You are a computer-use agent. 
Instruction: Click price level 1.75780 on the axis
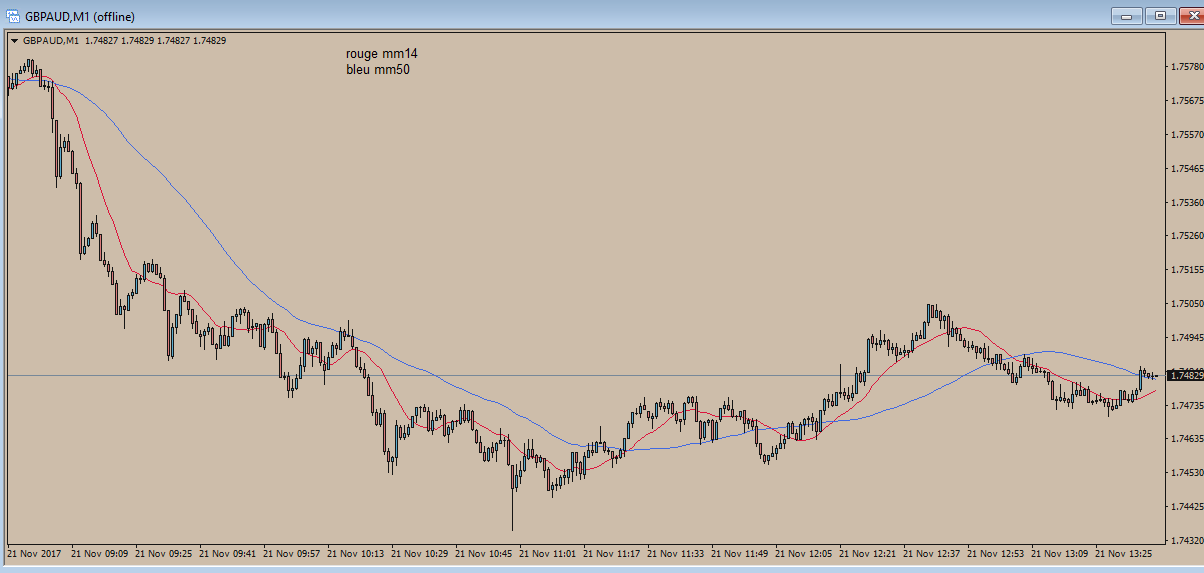tap(1185, 67)
